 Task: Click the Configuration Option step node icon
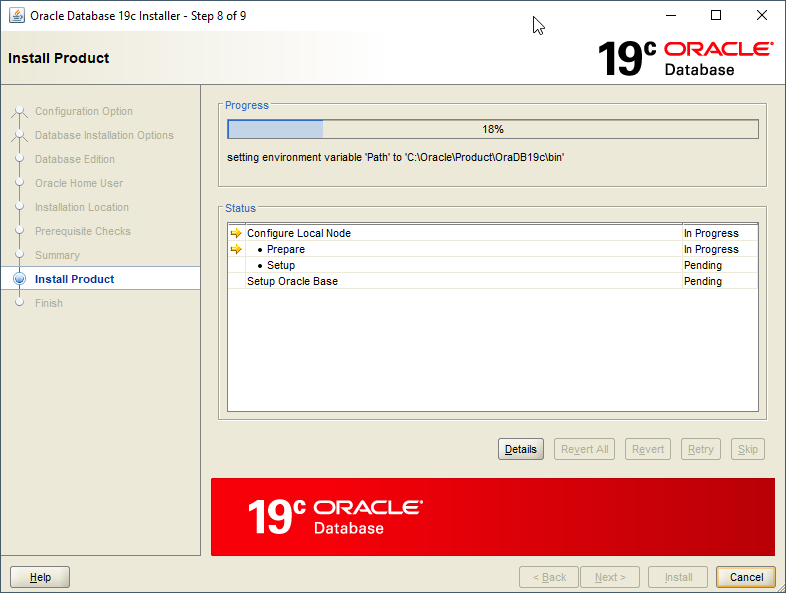[19, 111]
